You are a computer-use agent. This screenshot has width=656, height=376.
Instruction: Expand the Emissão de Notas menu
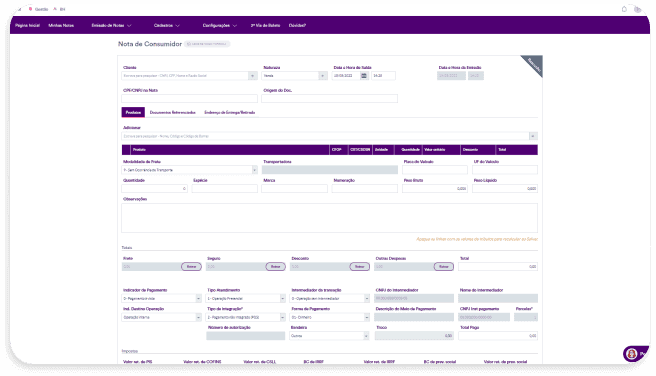(111, 26)
